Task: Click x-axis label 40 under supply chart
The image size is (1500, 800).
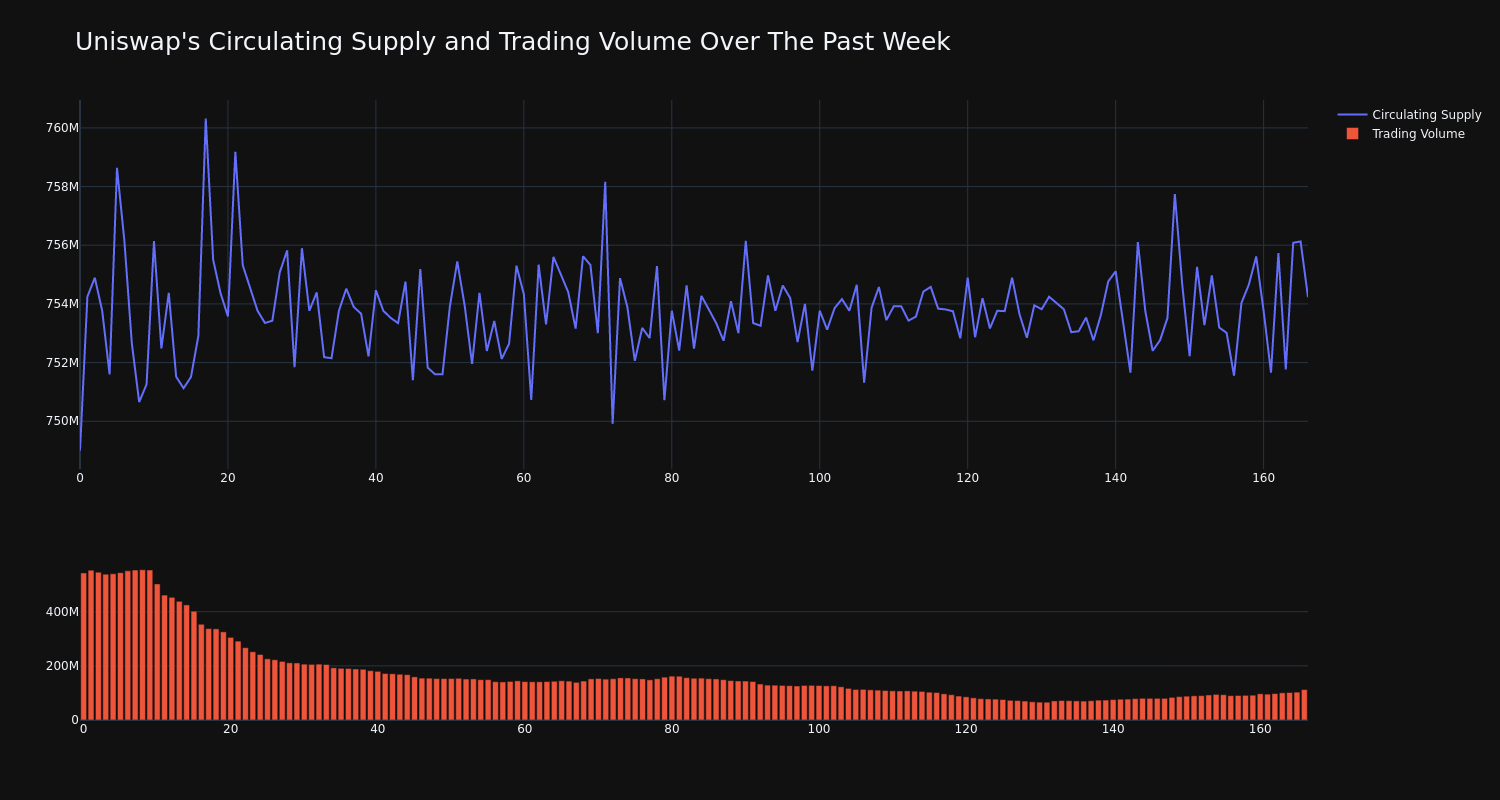Action: point(376,478)
